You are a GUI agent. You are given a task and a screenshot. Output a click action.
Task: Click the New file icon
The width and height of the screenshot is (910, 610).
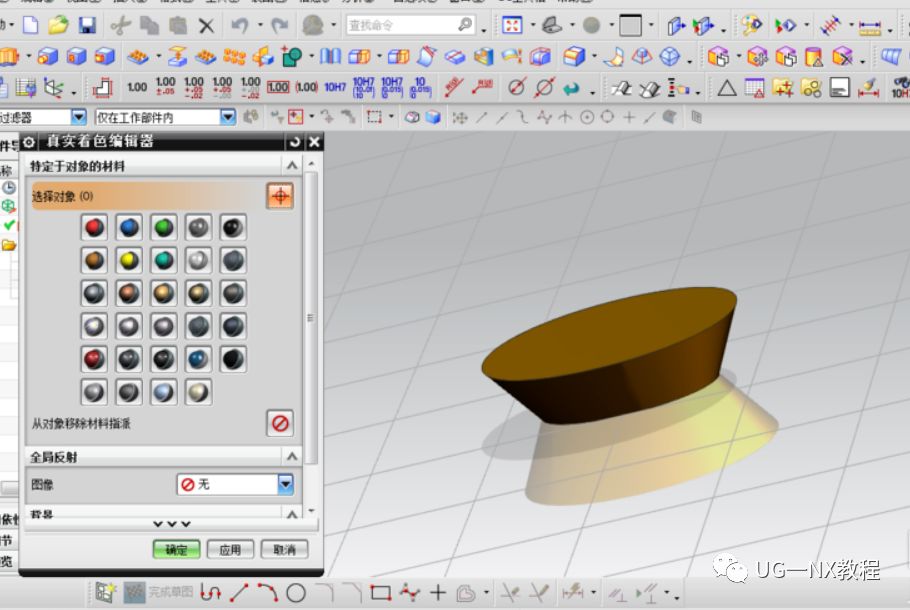30,25
